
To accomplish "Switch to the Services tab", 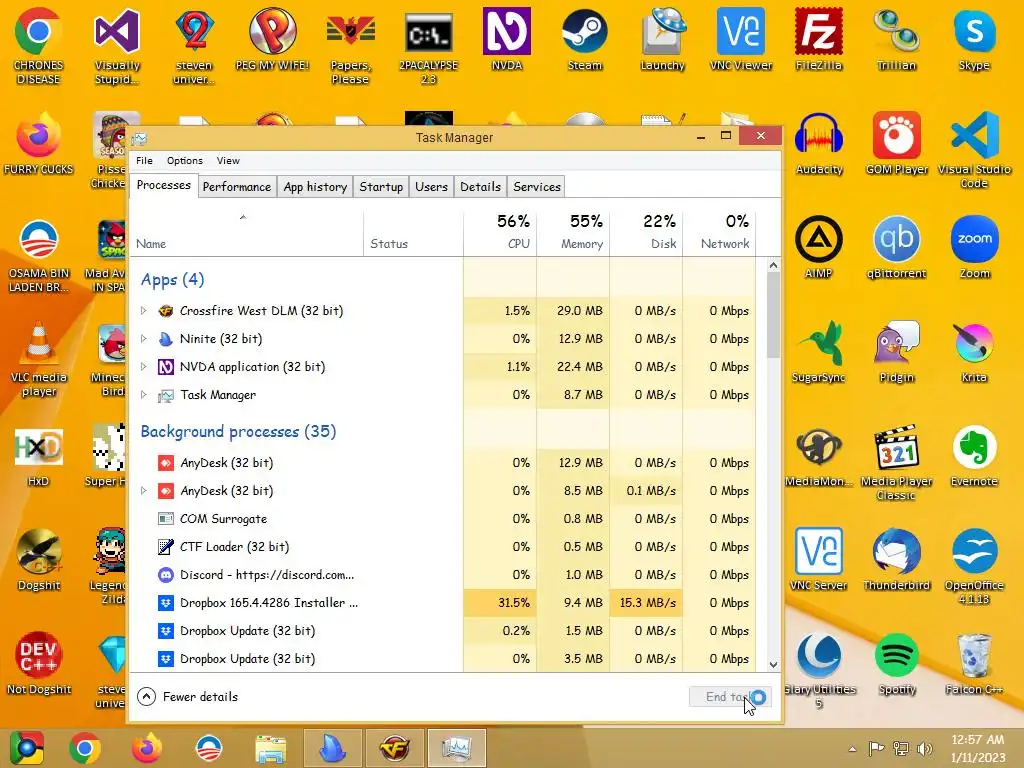I will (x=537, y=187).
